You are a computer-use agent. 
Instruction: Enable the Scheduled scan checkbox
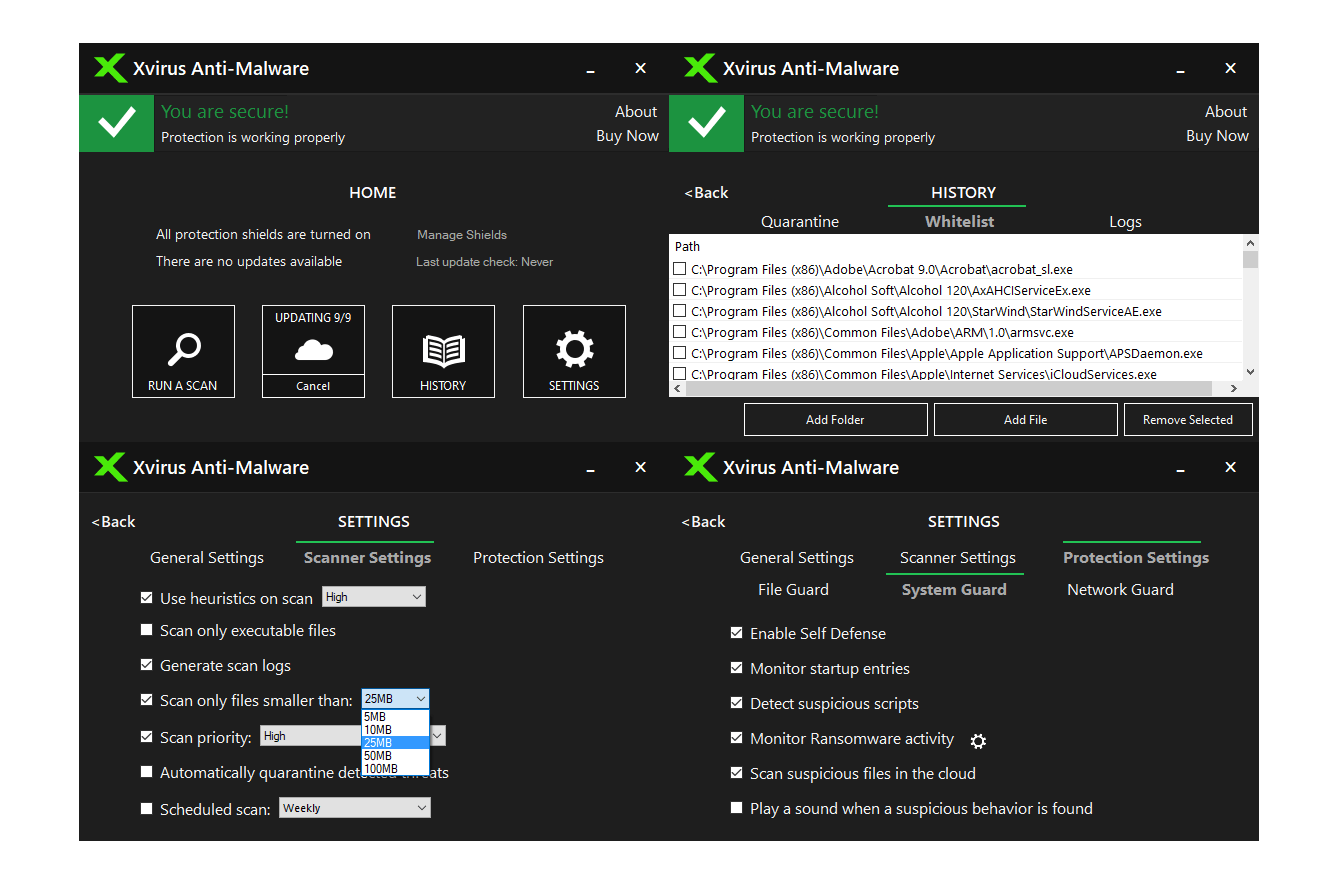point(147,809)
